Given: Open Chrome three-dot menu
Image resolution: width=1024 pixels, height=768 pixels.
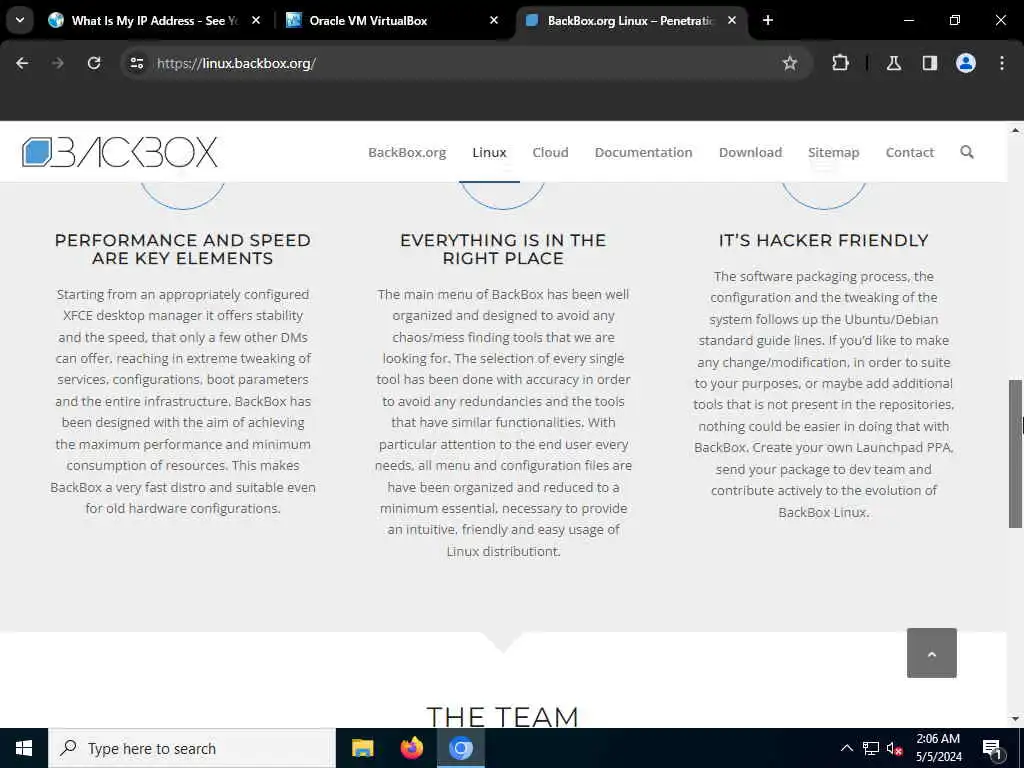Looking at the screenshot, I should click(x=1002, y=63).
